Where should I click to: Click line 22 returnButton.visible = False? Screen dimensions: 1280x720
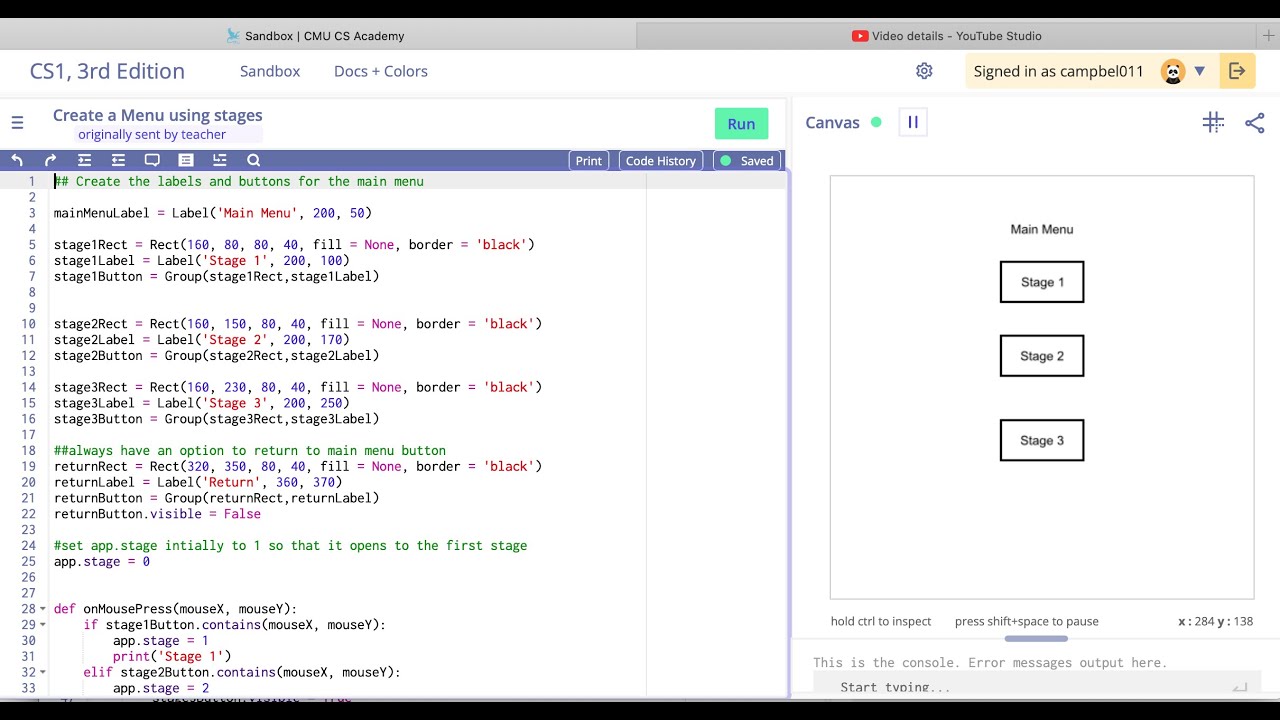click(x=157, y=514)
